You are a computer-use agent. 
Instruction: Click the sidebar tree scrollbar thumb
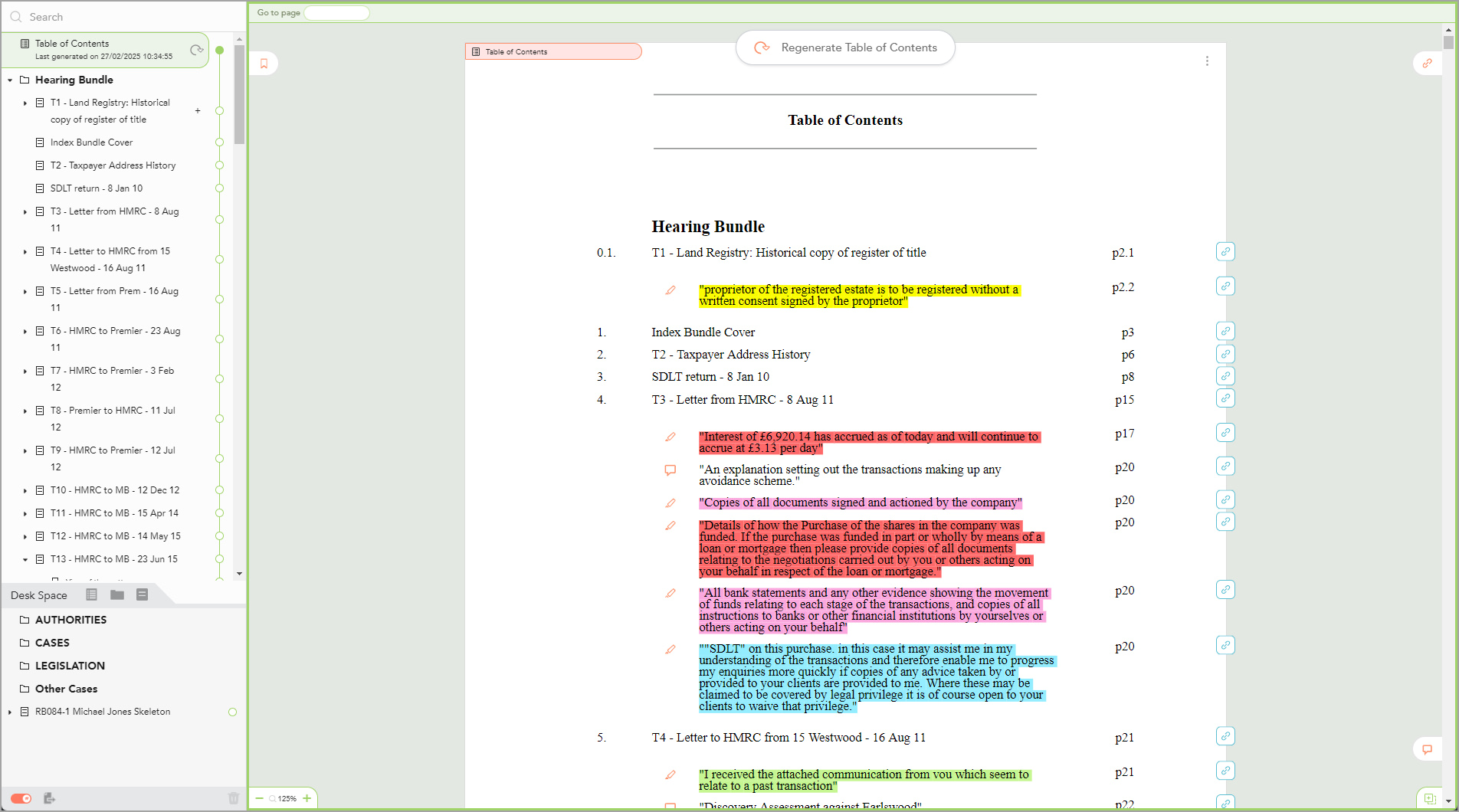click(x=240, y=94)
